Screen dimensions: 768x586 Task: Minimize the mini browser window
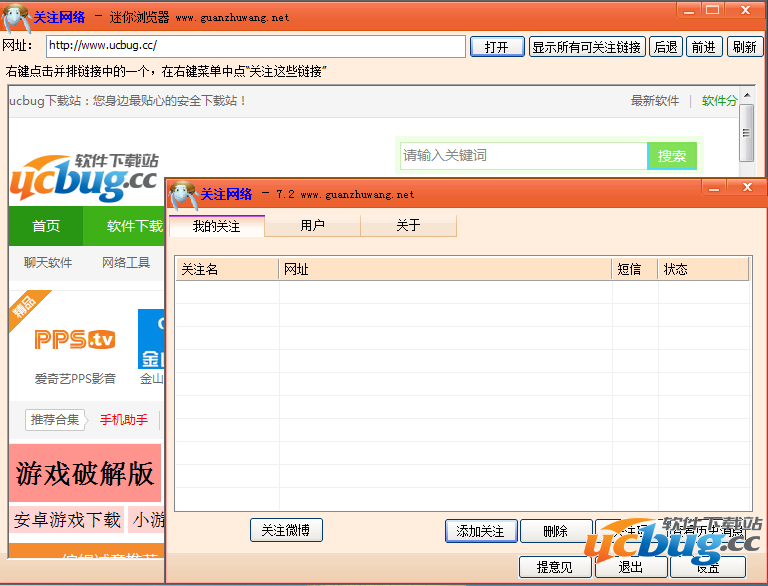689,10
